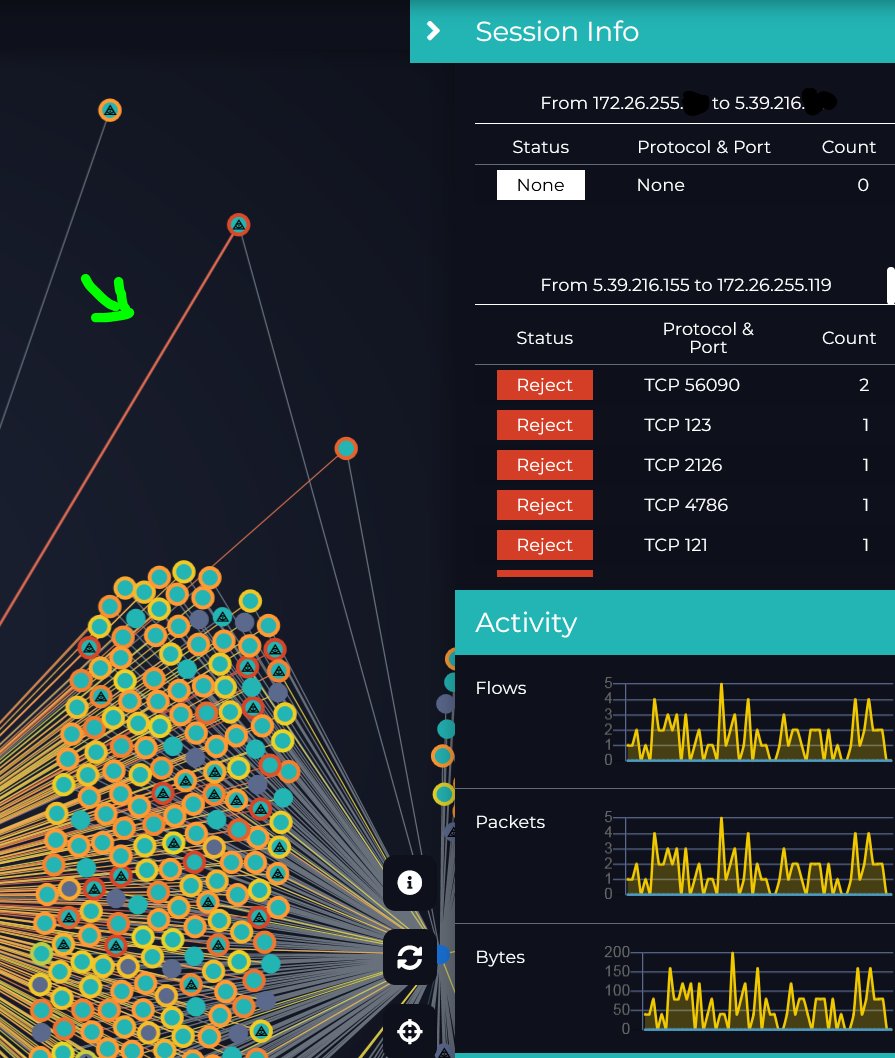
Task: Select the TCP 56090 protocol cell
Action: 691,385
